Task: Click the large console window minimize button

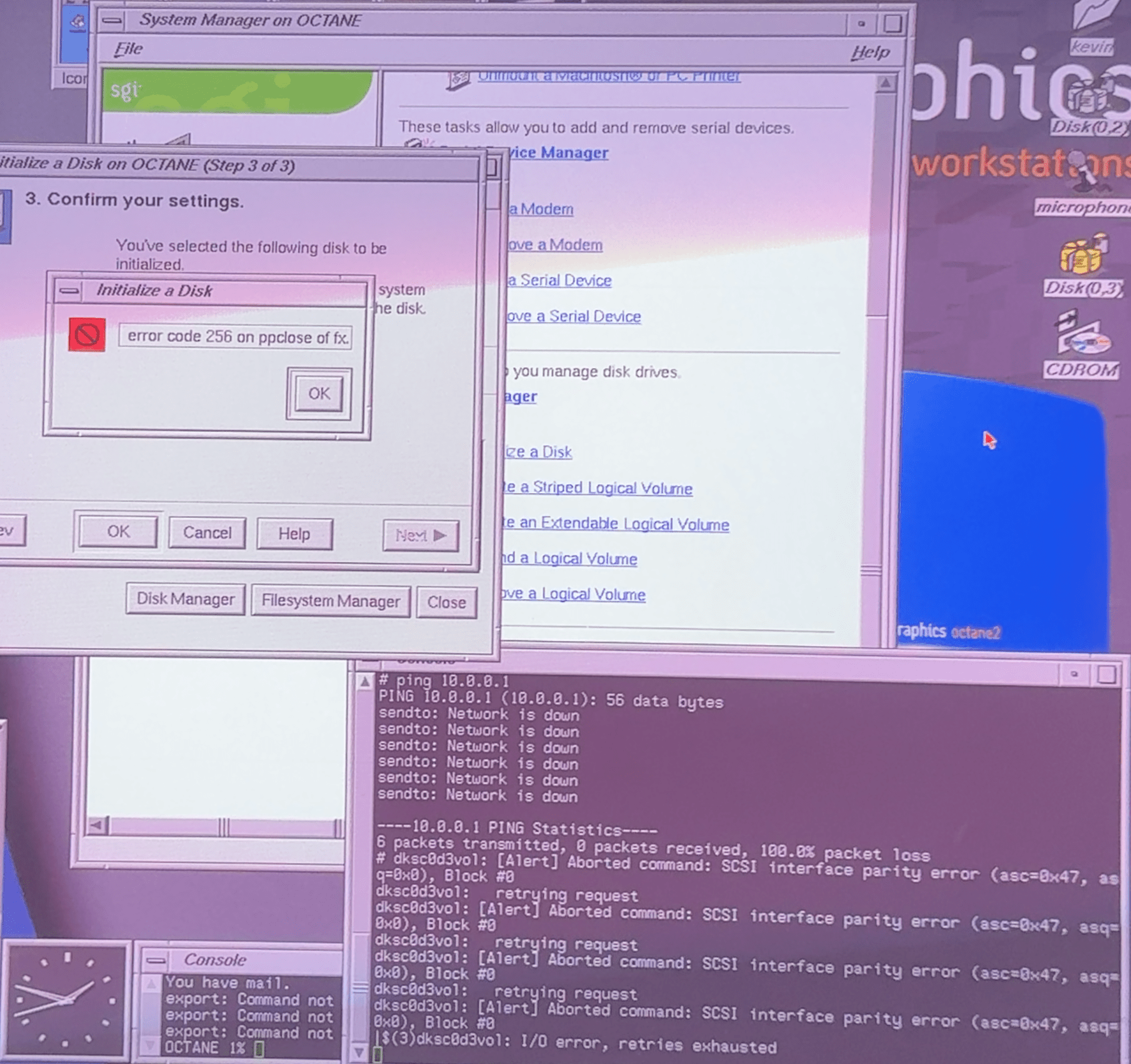Action: 1074,674
